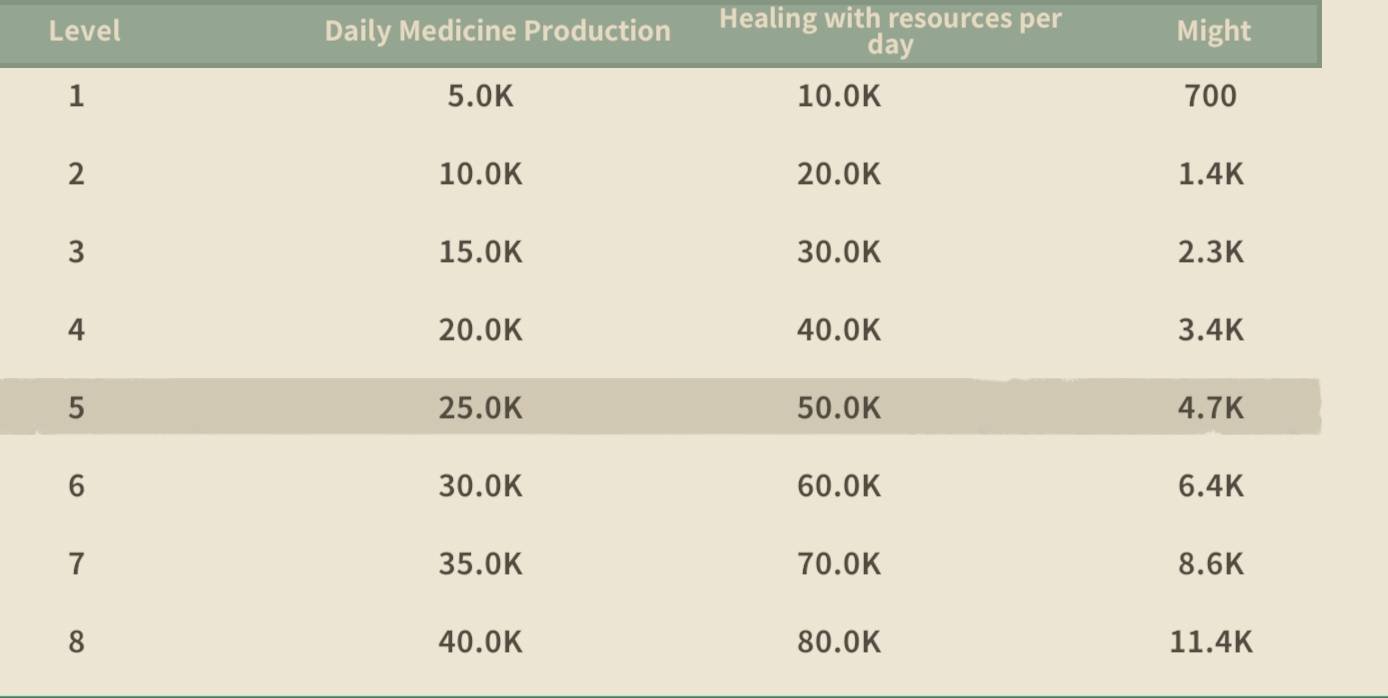Click the 35.0K production for Level 7
Screen dimensions: 1388x698
[x=480, y=564]
